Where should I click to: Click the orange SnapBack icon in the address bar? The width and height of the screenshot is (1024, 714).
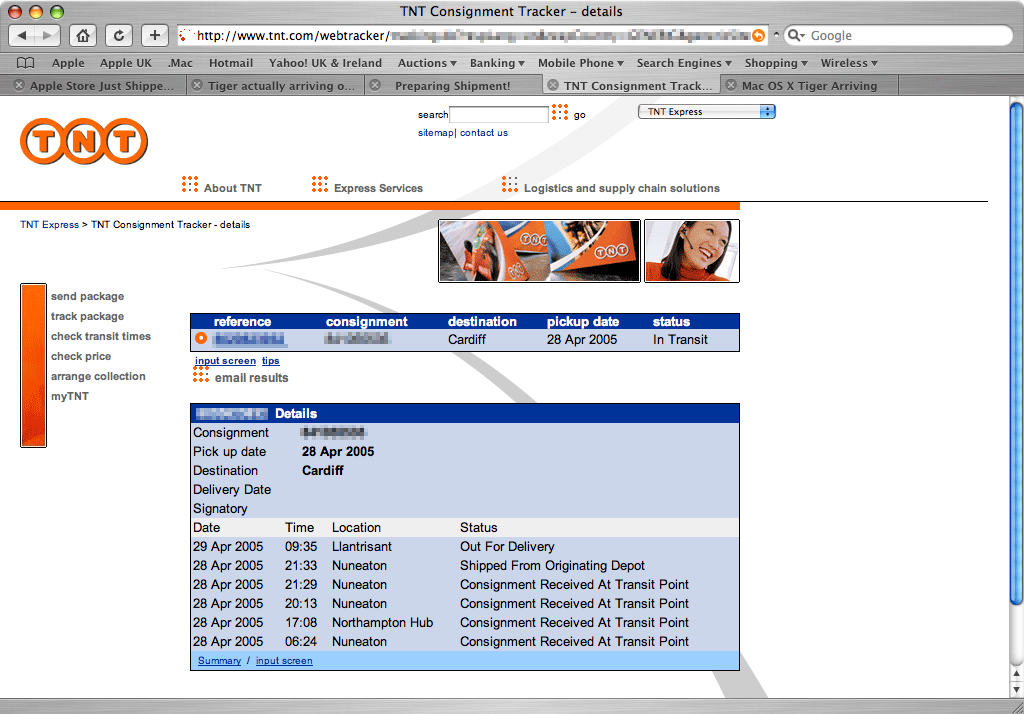(x=758, y=35)
